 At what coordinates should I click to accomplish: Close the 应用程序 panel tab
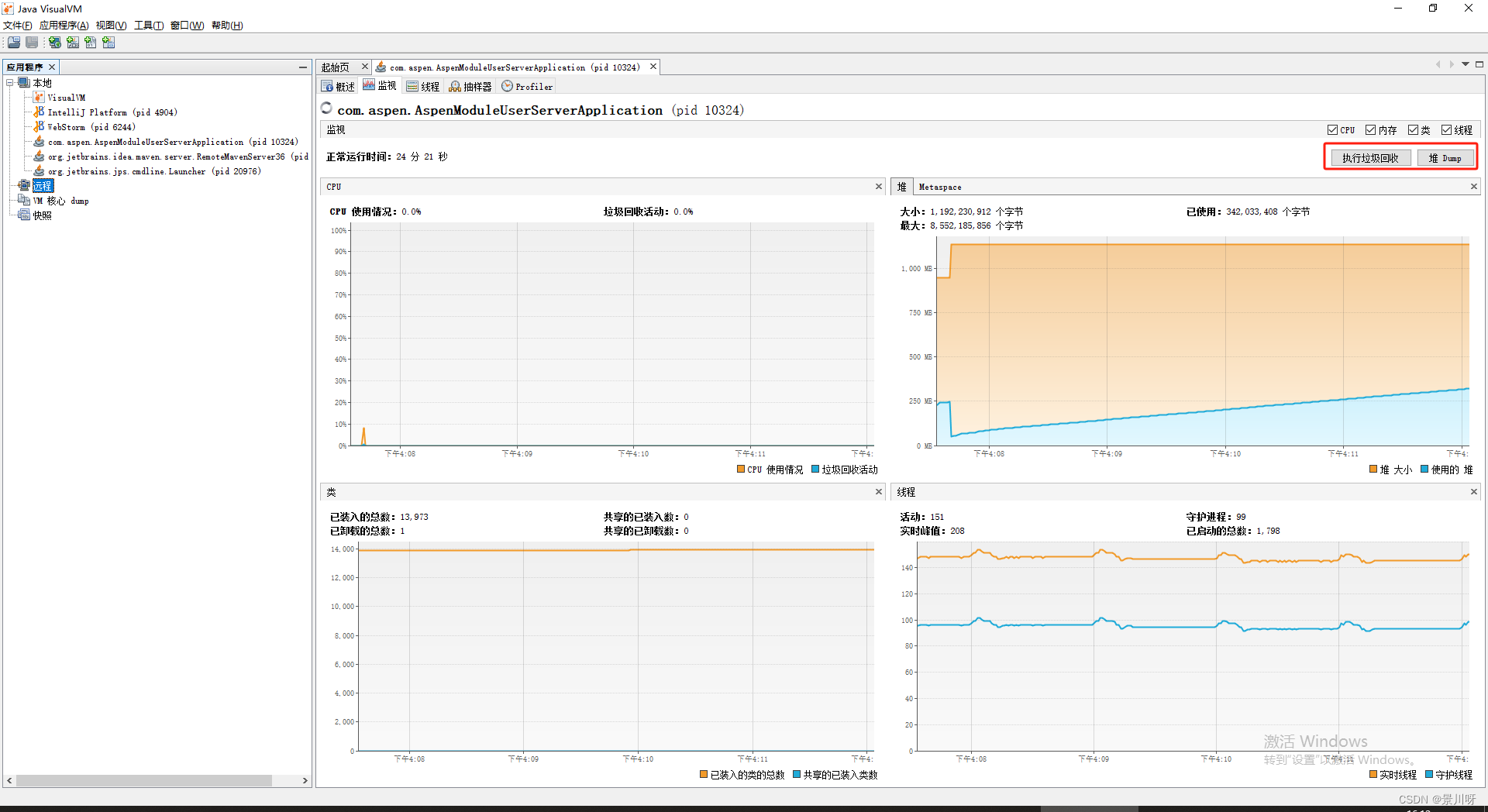52,67
